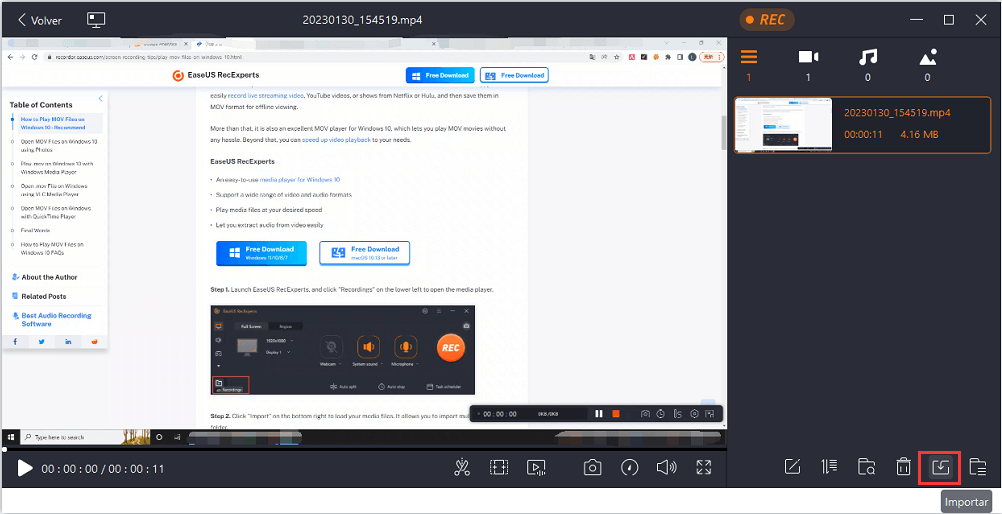Click the Windows Start icon in the recorded taskbar
This screenshot has width=1002, height=514.
[x=11, y=437]
